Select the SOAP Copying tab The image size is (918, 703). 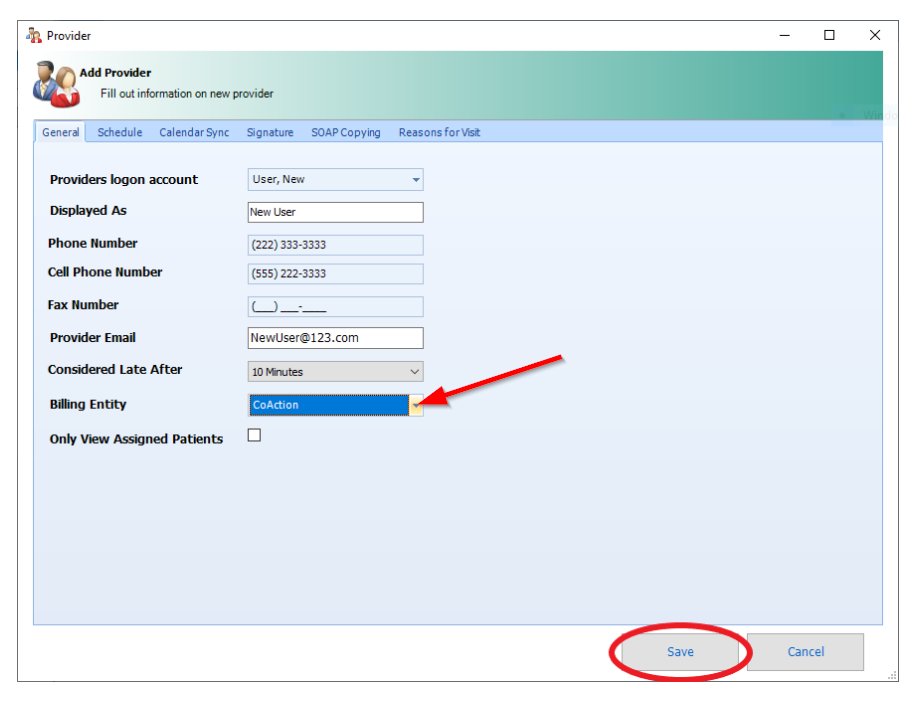coord(345,132)
